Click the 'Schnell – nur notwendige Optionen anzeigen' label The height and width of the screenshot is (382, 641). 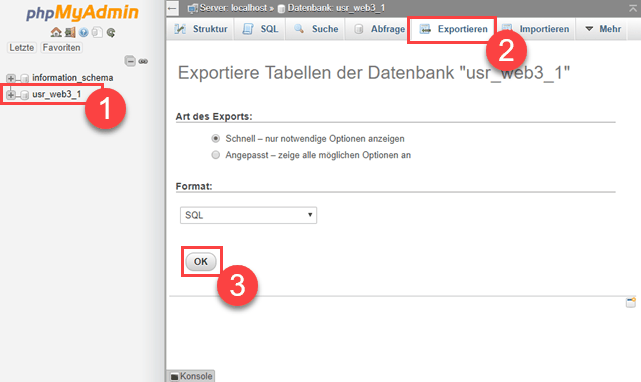[315, 139]
